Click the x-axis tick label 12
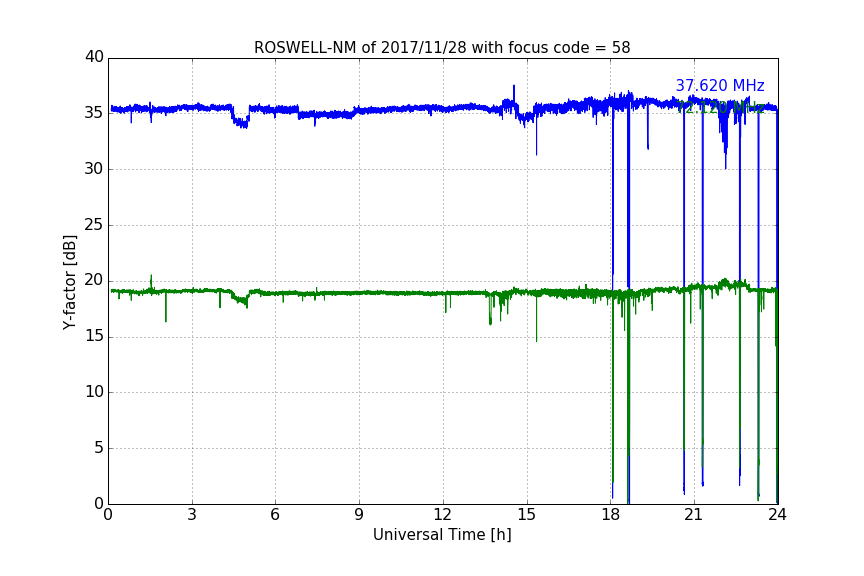Screen dimensions: 864x576 tap(443, 515)
